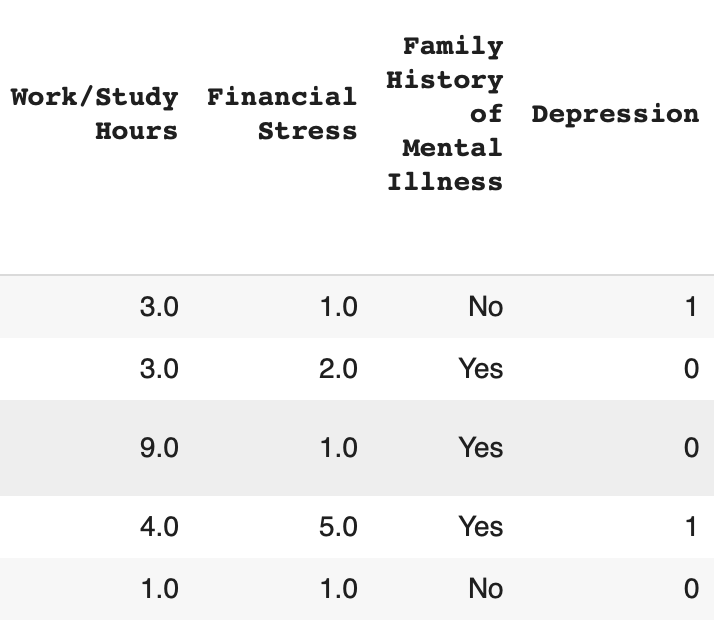Click Family History of Mental Illness header
This screenshot has height=626, width=728.
tap(445, 114)
